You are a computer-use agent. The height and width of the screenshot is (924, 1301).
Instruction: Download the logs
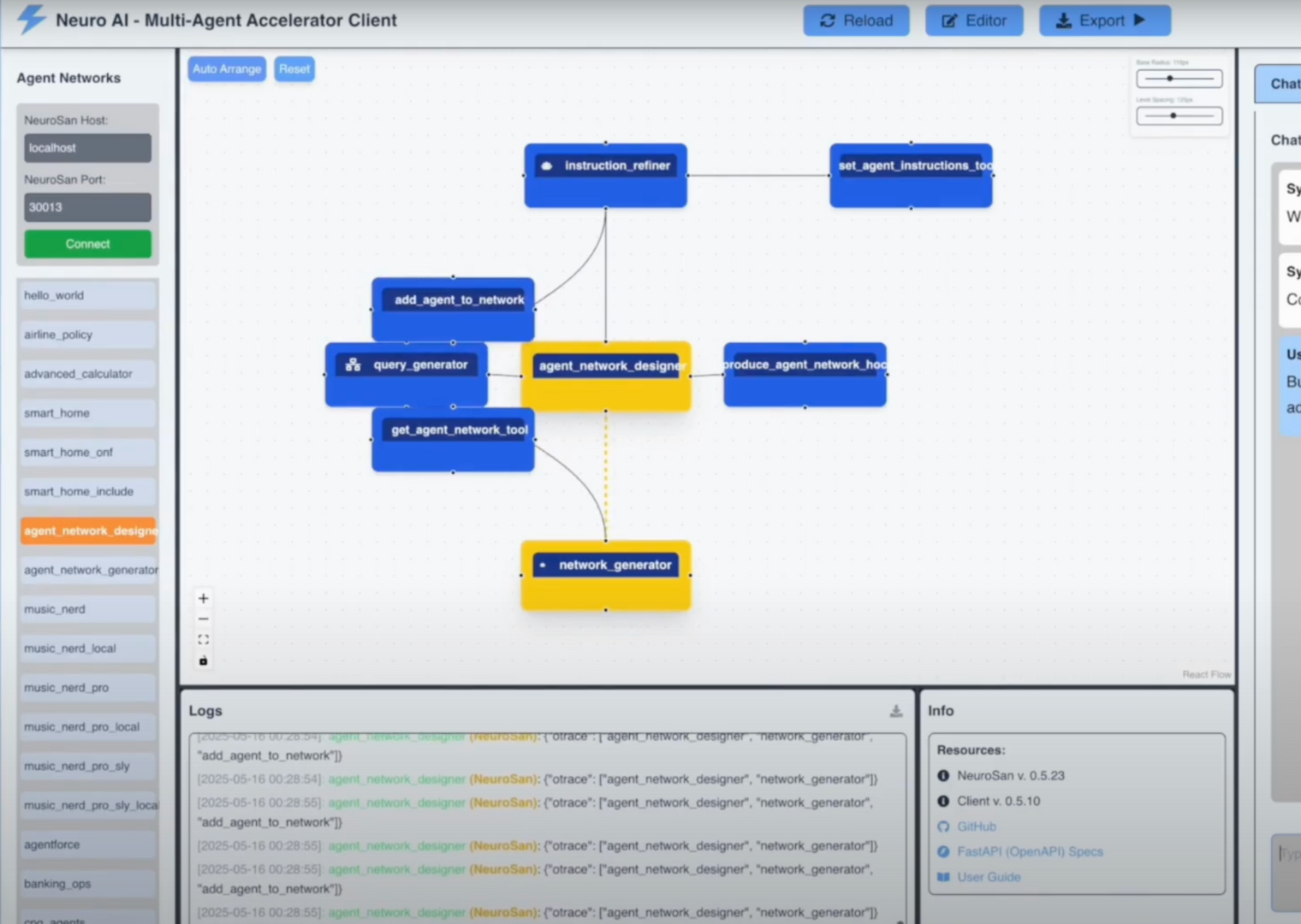coord(896,711)
